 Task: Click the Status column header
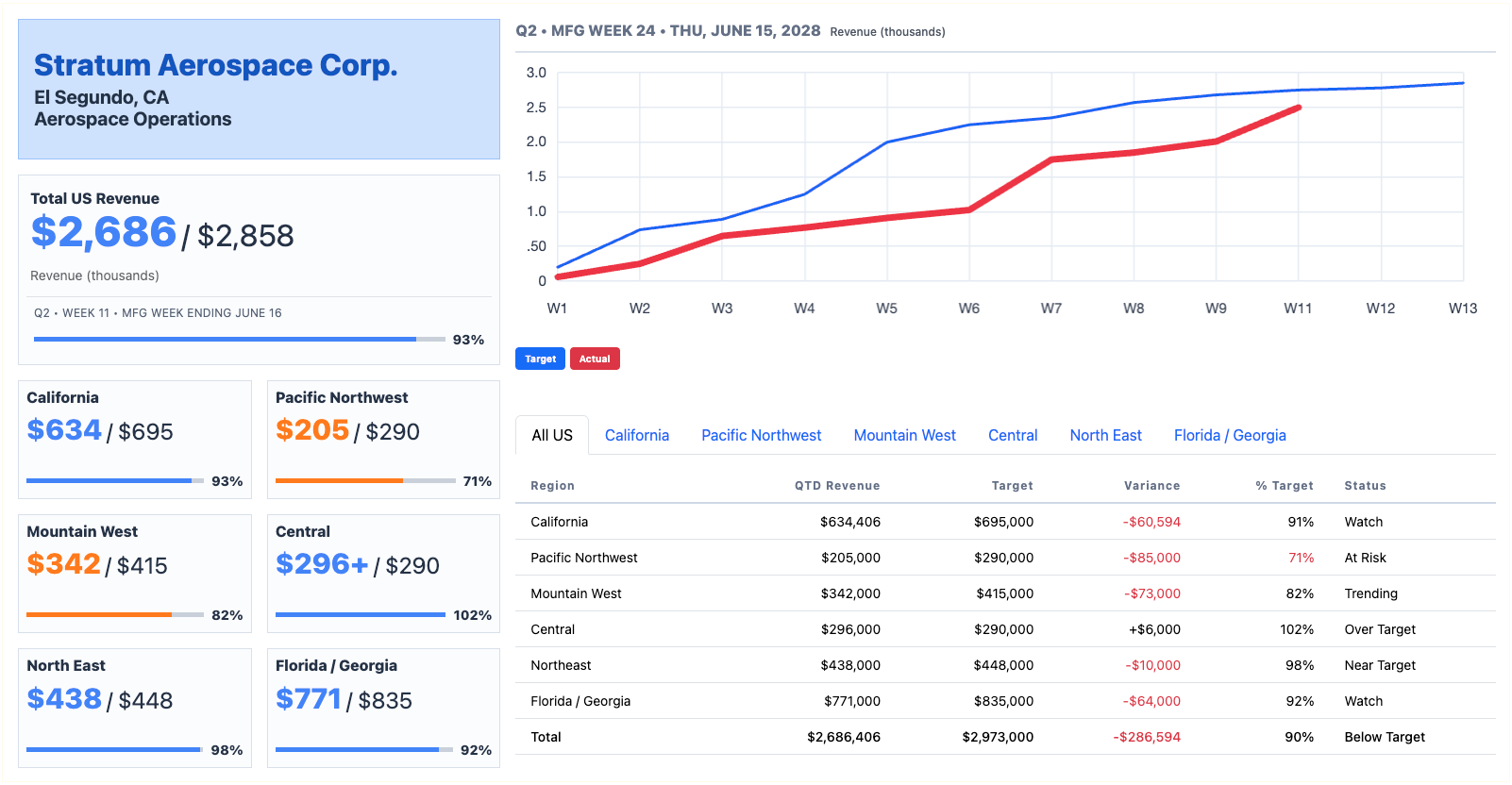click(x=1366, y=486)
